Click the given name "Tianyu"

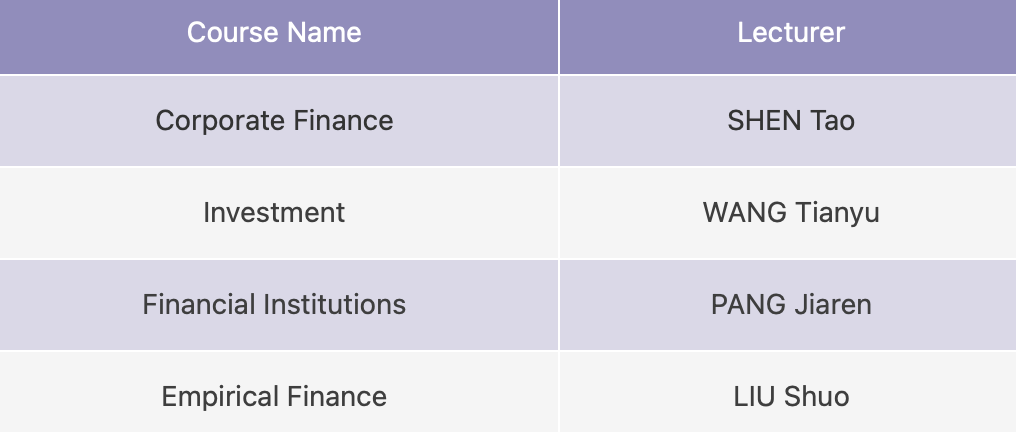[837, 212]
